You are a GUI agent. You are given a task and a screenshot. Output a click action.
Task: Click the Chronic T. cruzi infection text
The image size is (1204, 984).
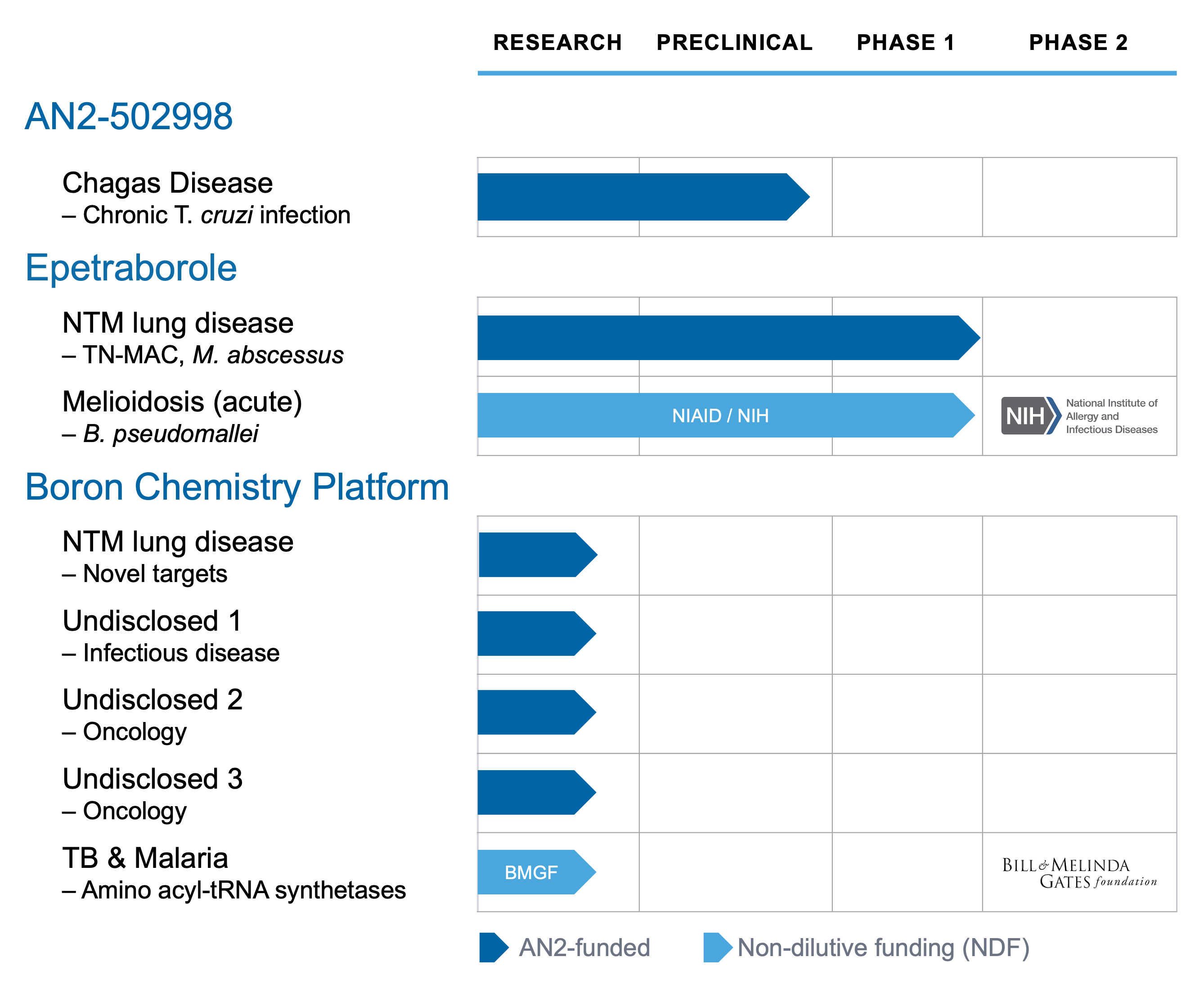click(206, 214)
